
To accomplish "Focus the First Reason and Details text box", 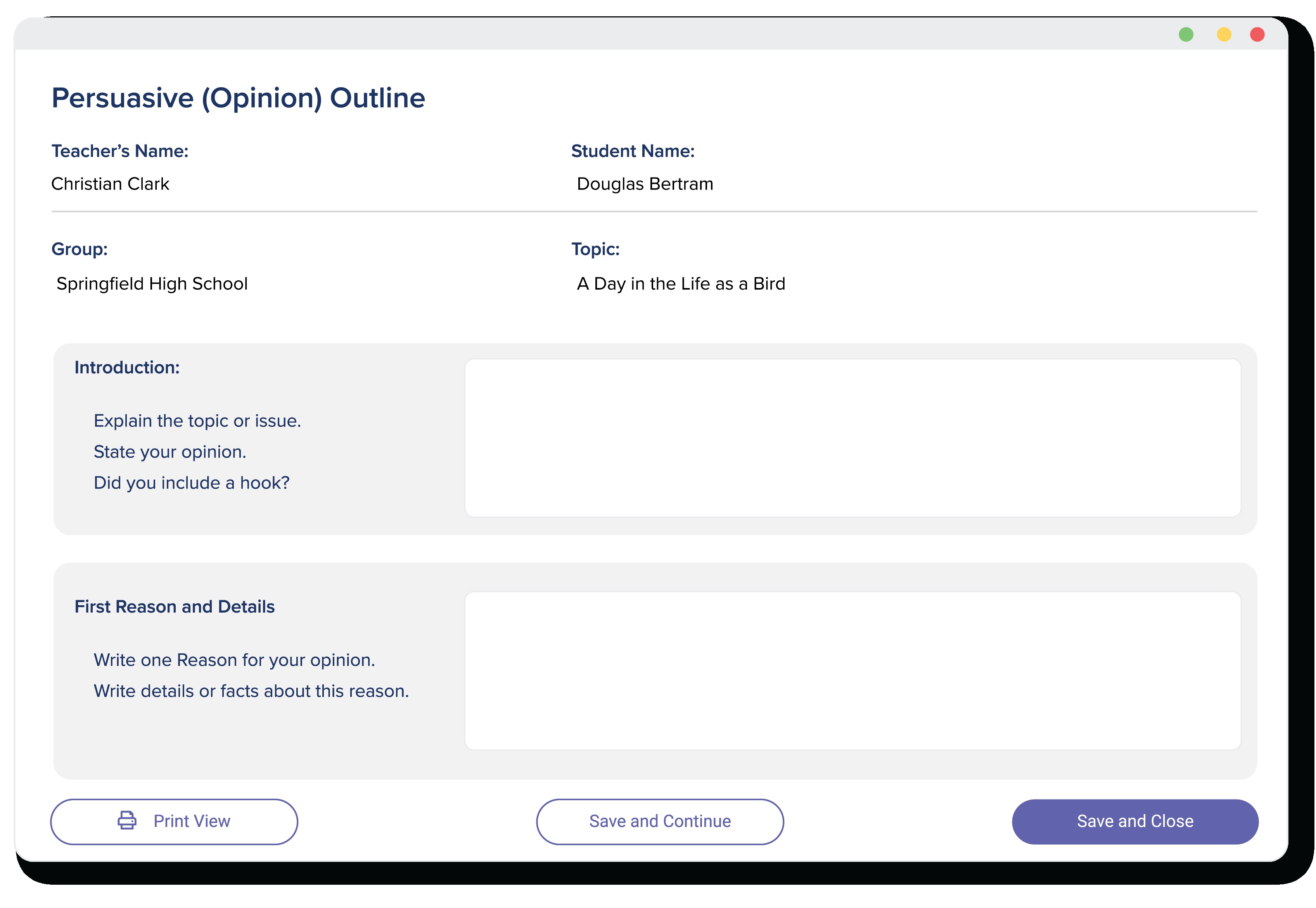I will tap(853, 671).
